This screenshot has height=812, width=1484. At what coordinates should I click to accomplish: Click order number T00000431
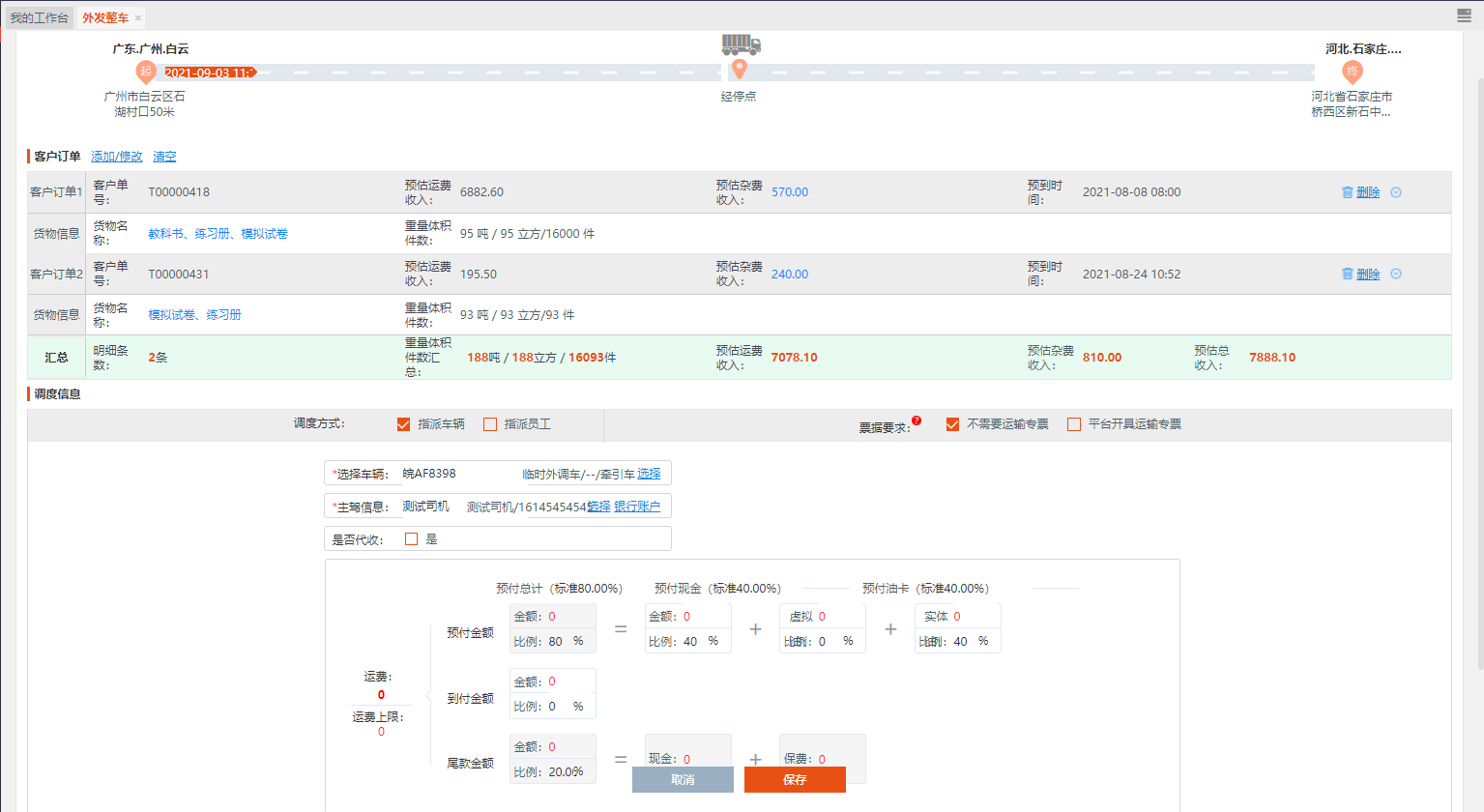pyautogui.click(x=179, y=274)
